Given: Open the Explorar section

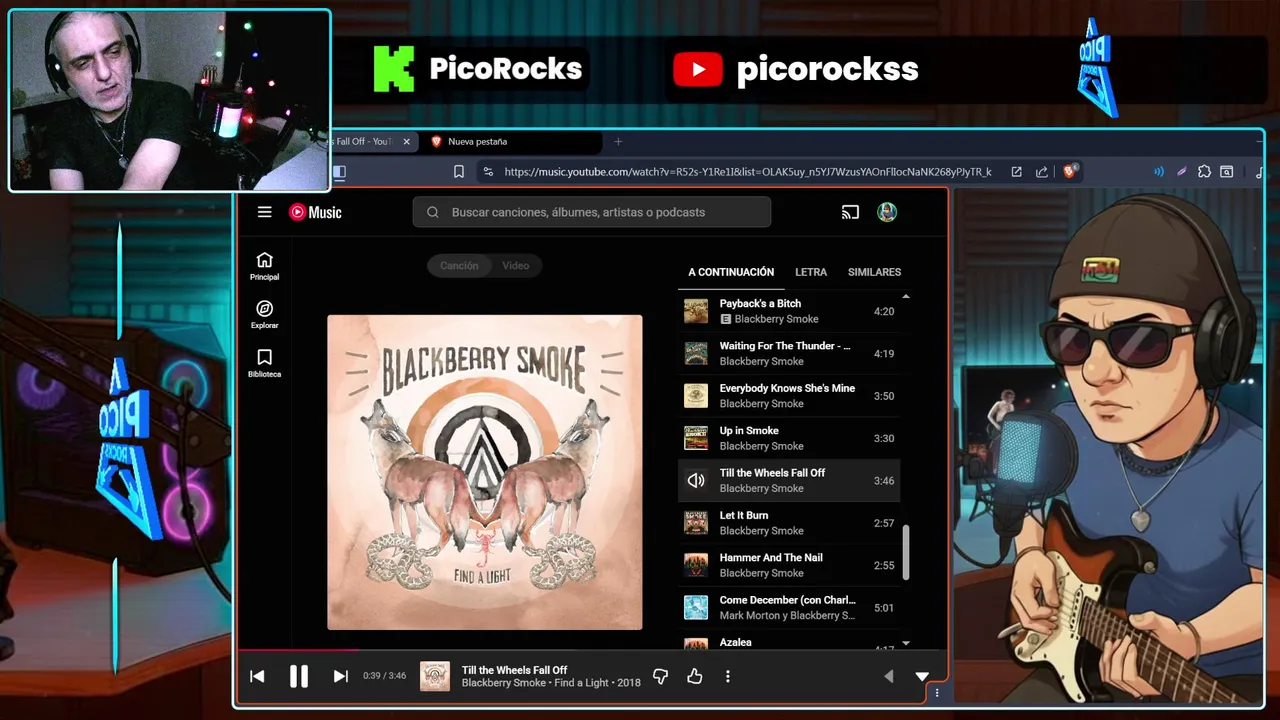Looking at the screenshot, I should tap(264, 315).
